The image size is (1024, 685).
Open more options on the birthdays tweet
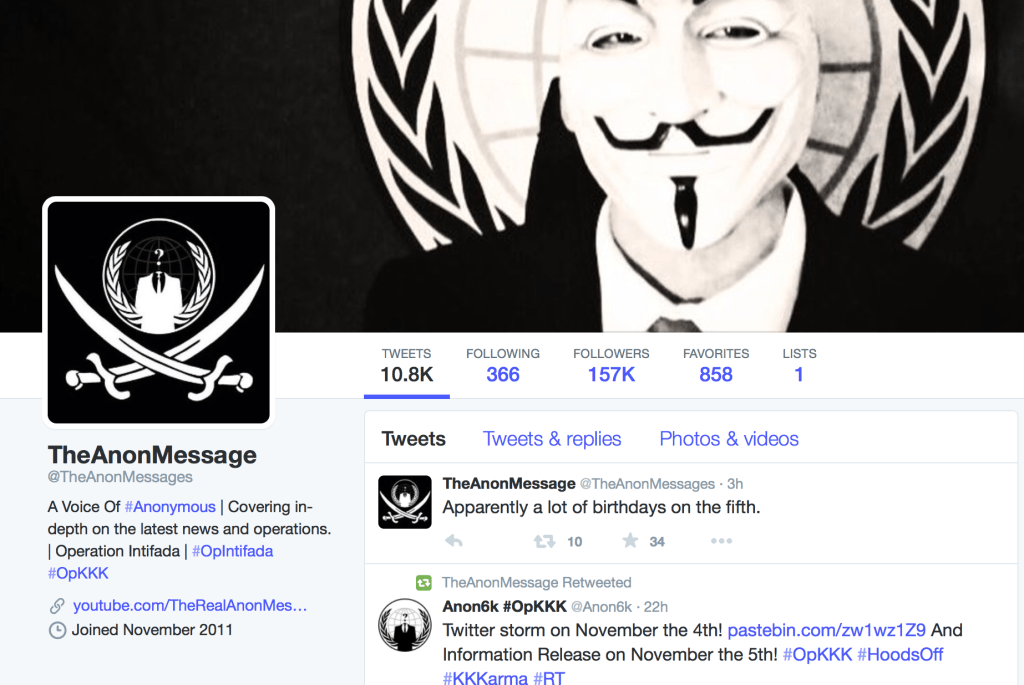721,541
